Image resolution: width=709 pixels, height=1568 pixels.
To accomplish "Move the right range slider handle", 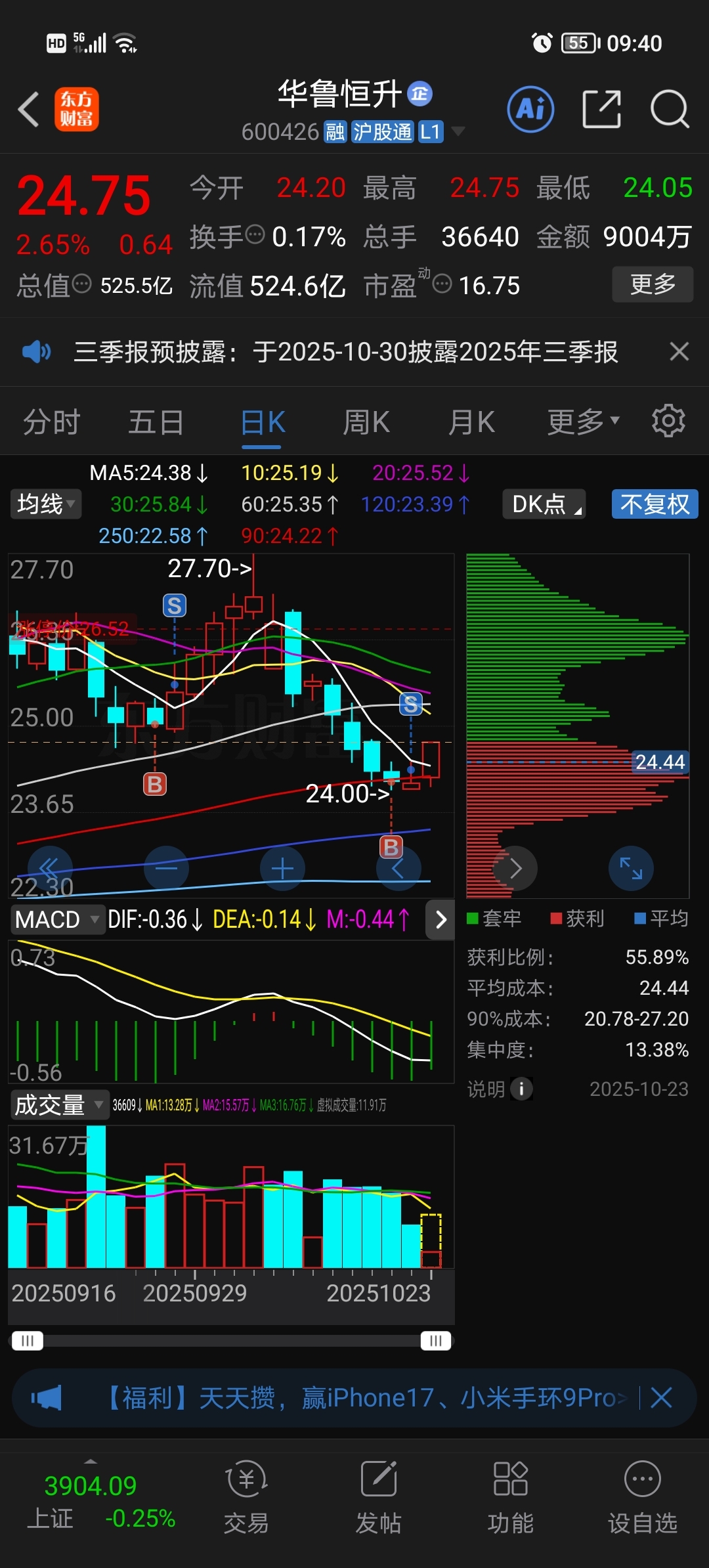I will coord(436,1340).
